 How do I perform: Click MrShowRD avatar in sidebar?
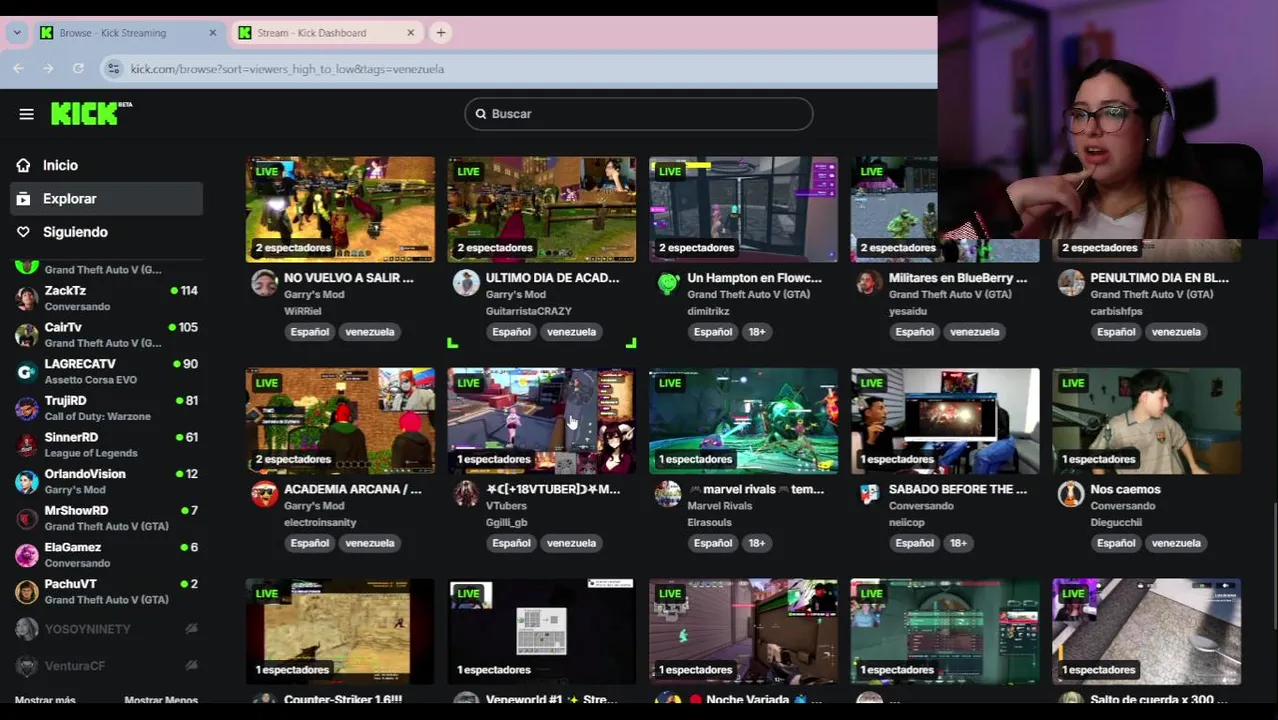coord(27,518)
